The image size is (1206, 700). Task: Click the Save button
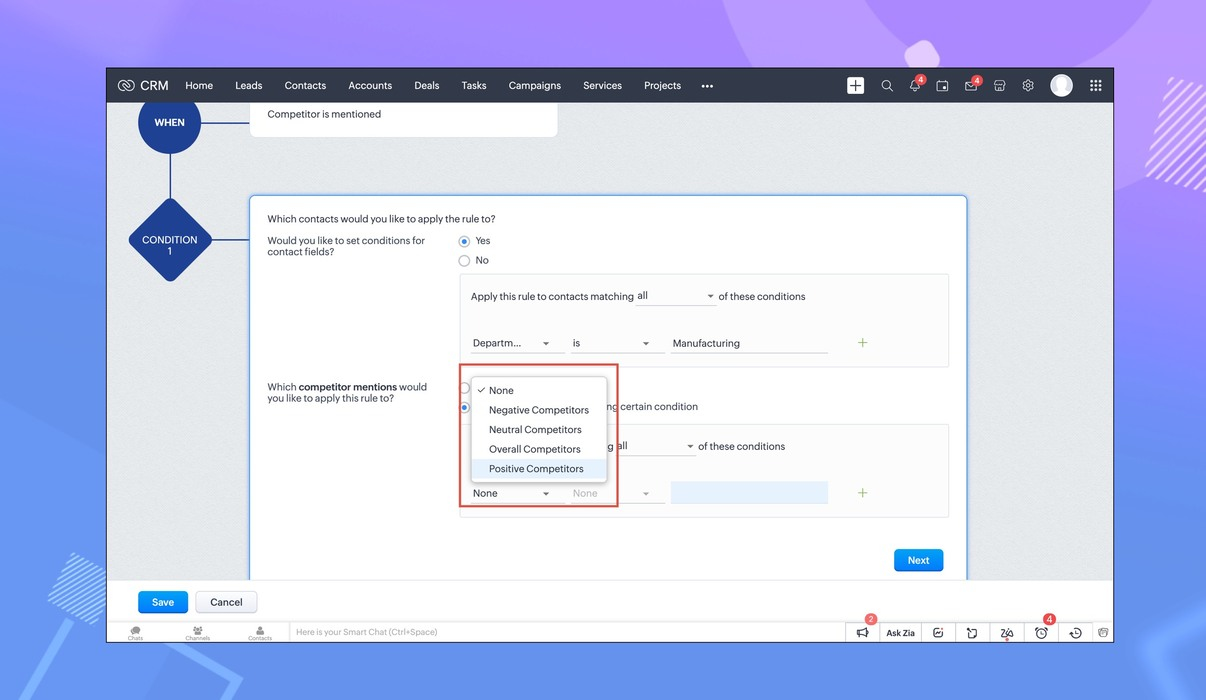point(163,602)
